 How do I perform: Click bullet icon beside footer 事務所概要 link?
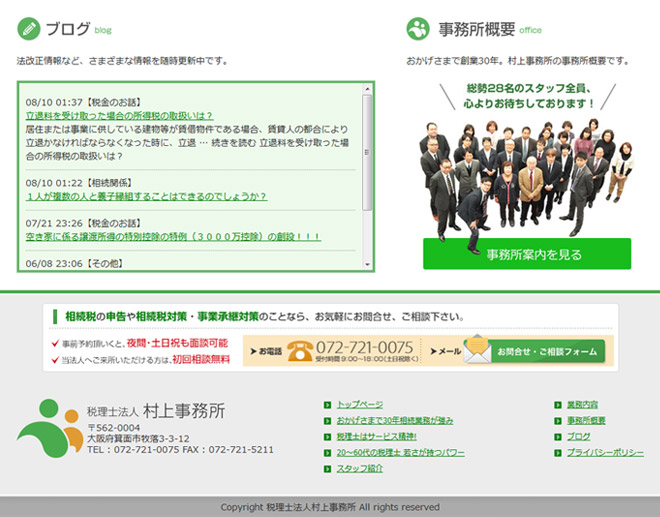pos(558,421)
